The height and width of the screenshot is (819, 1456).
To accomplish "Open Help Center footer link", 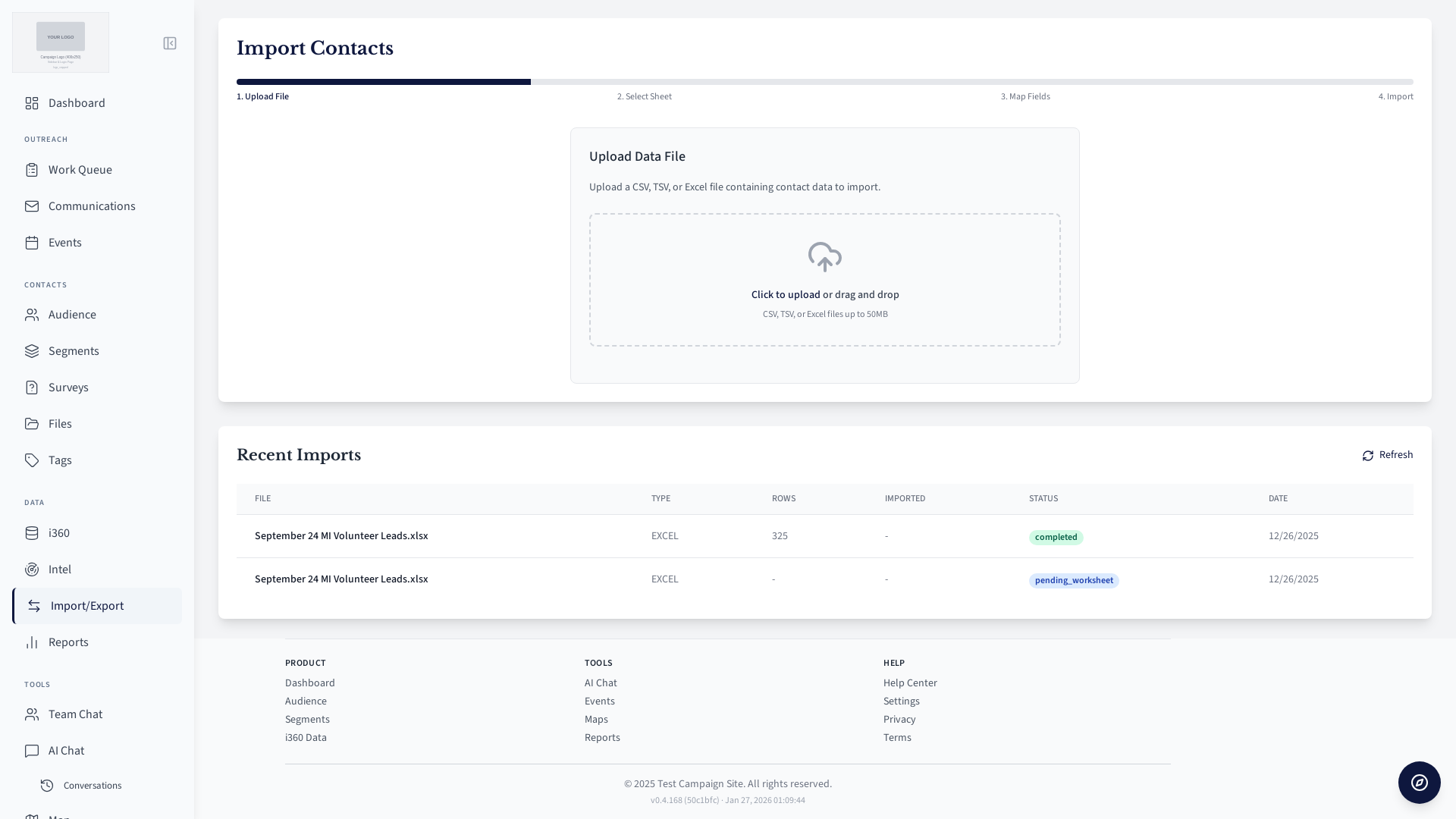I will point(909,683).
